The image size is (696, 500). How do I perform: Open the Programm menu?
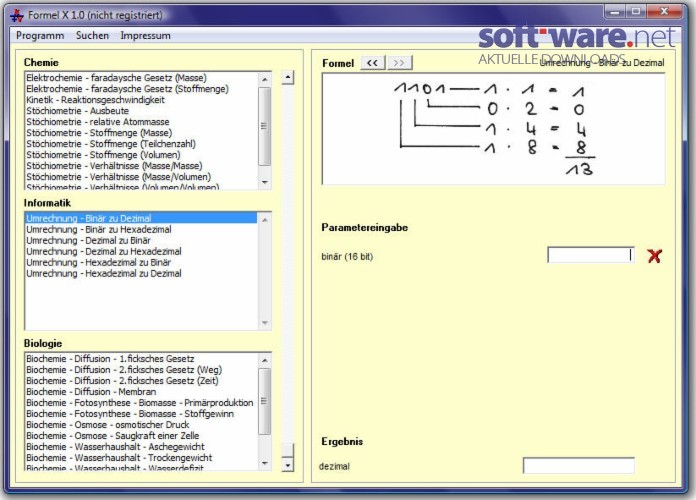(40, 36)
